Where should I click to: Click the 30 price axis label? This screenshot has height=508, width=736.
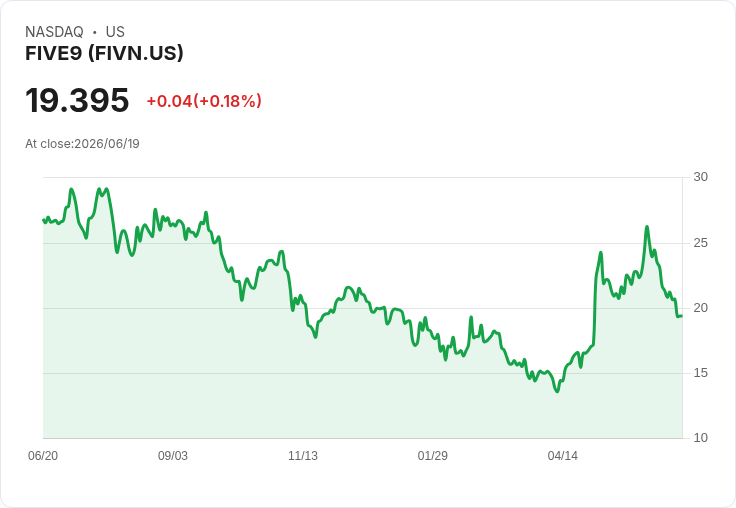[x=700, y=177]
